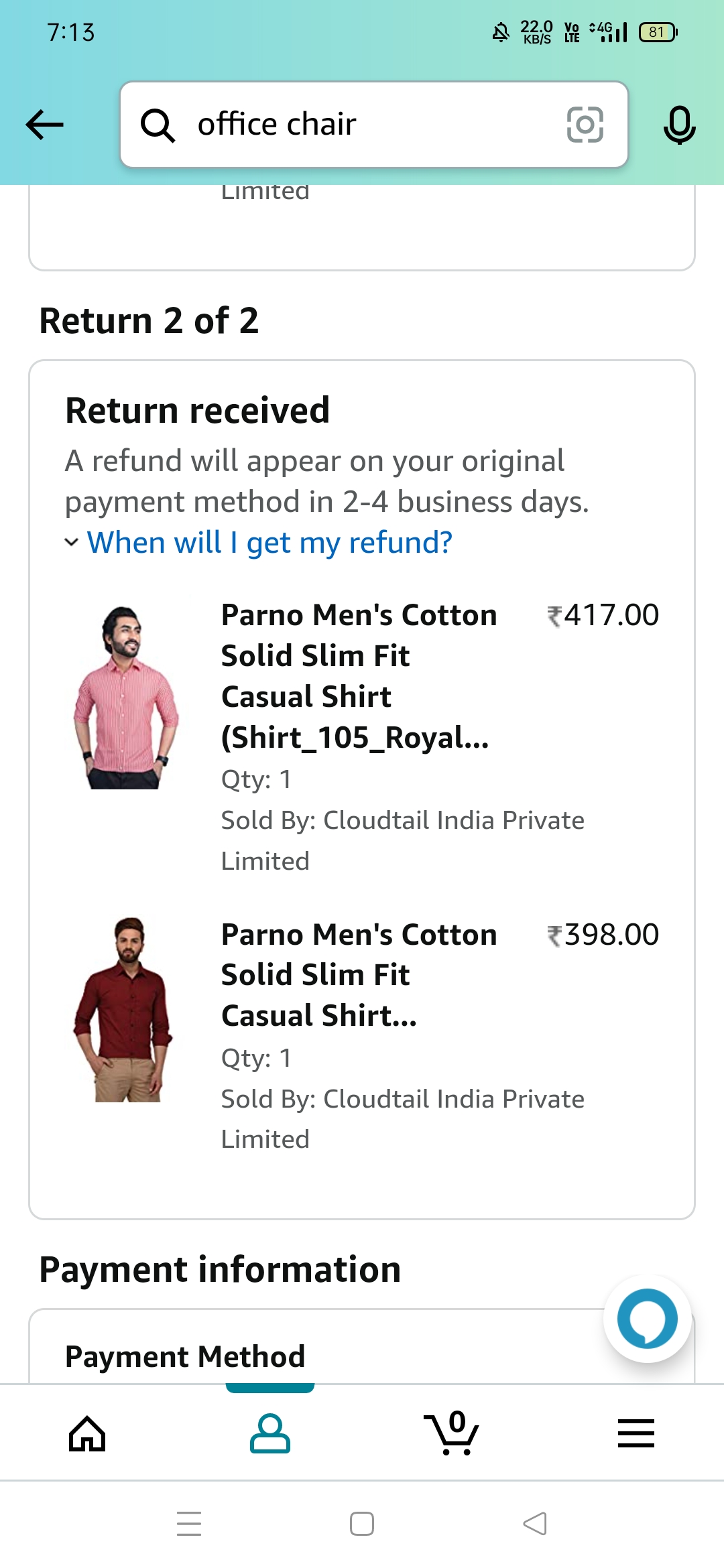The height and width of the screenshot is (1568, 724).
Task: Open the Alexa assistant floating button
Action: click(647, 1319)
